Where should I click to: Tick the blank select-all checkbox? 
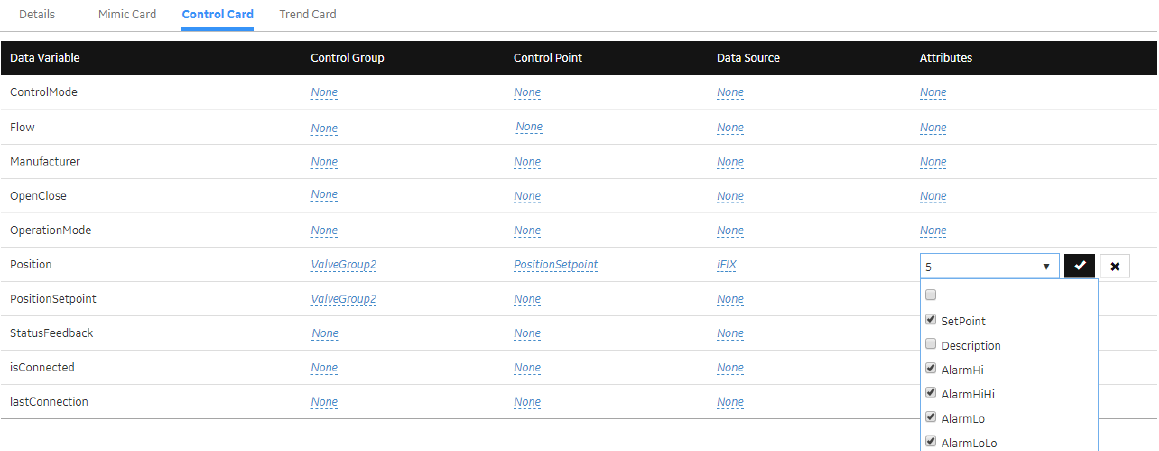tap(931, 295)
